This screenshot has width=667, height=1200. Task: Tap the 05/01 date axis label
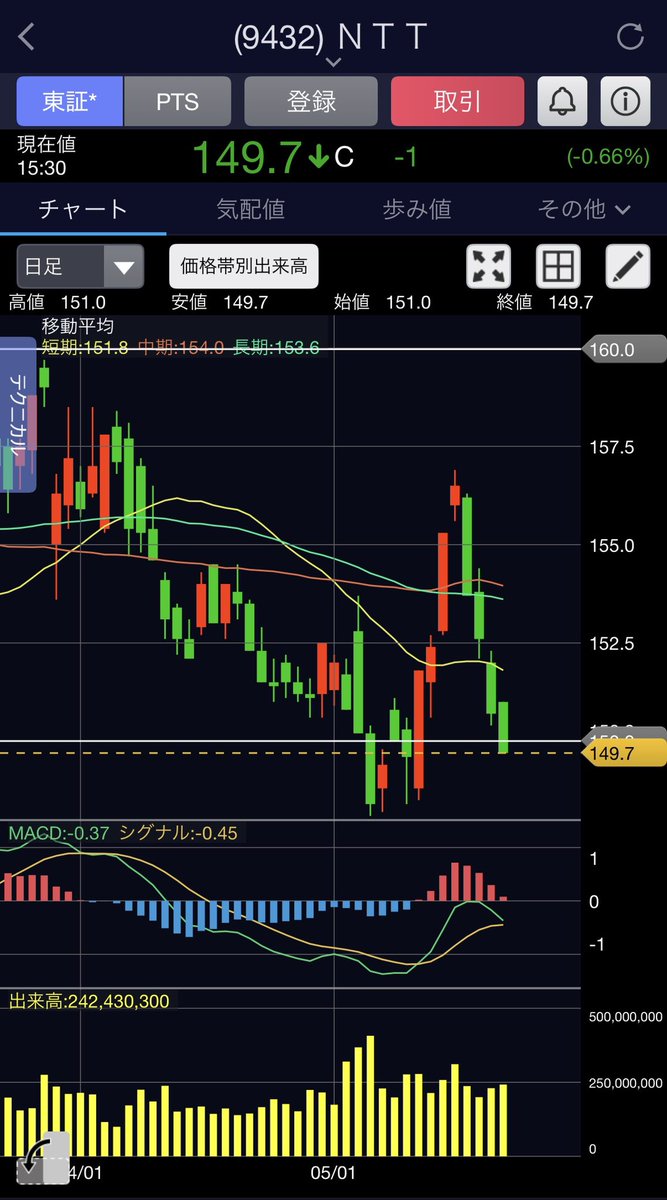tap(333, 1171)
